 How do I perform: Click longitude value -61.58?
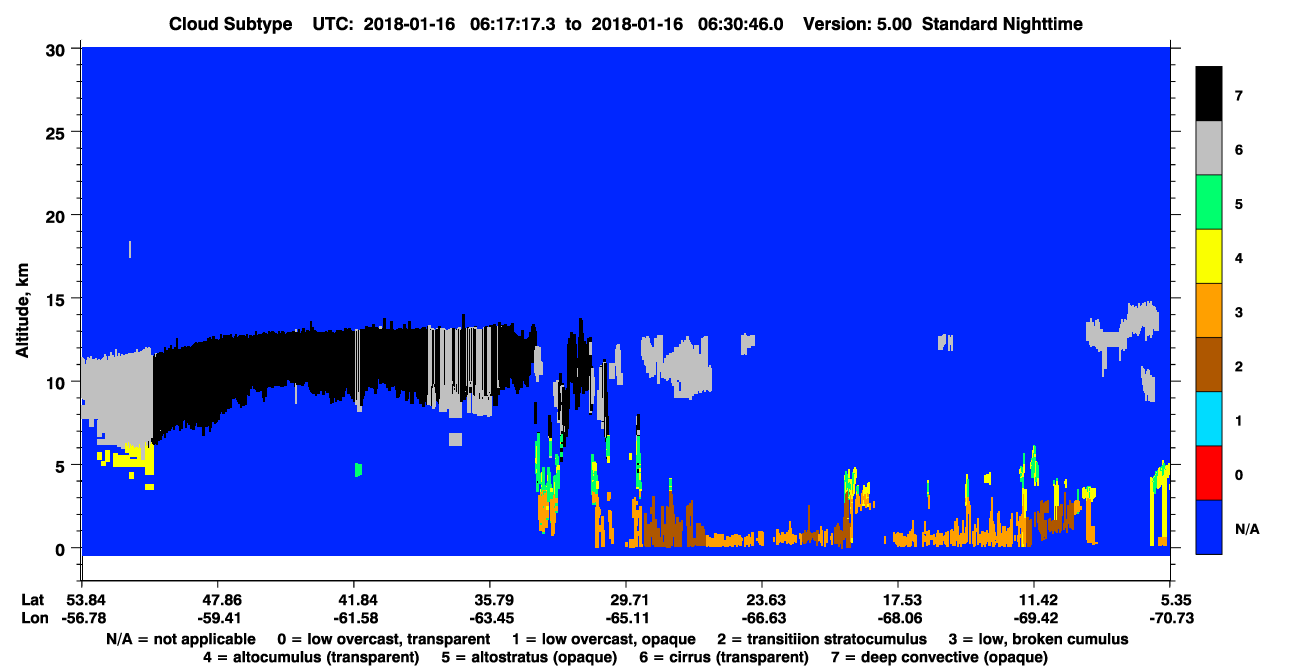pyautogui.click(x=354, y=618)
